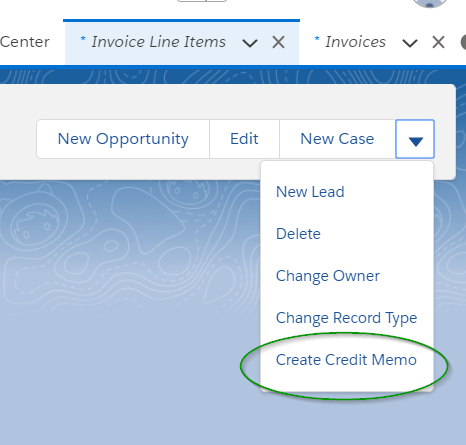
Task: Click the New Case button
Action: (x=337, y=139)
